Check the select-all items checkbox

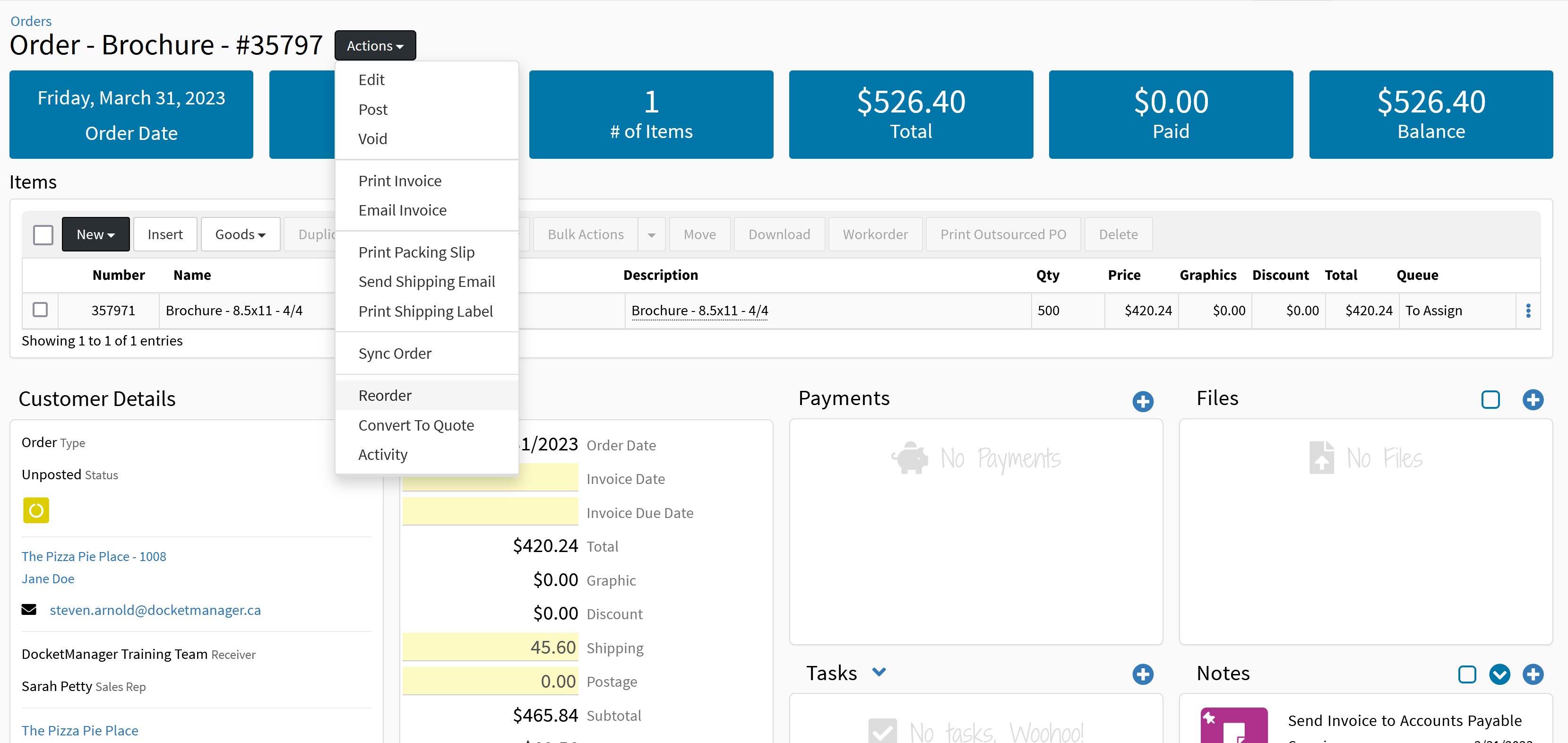coord(43,234)
